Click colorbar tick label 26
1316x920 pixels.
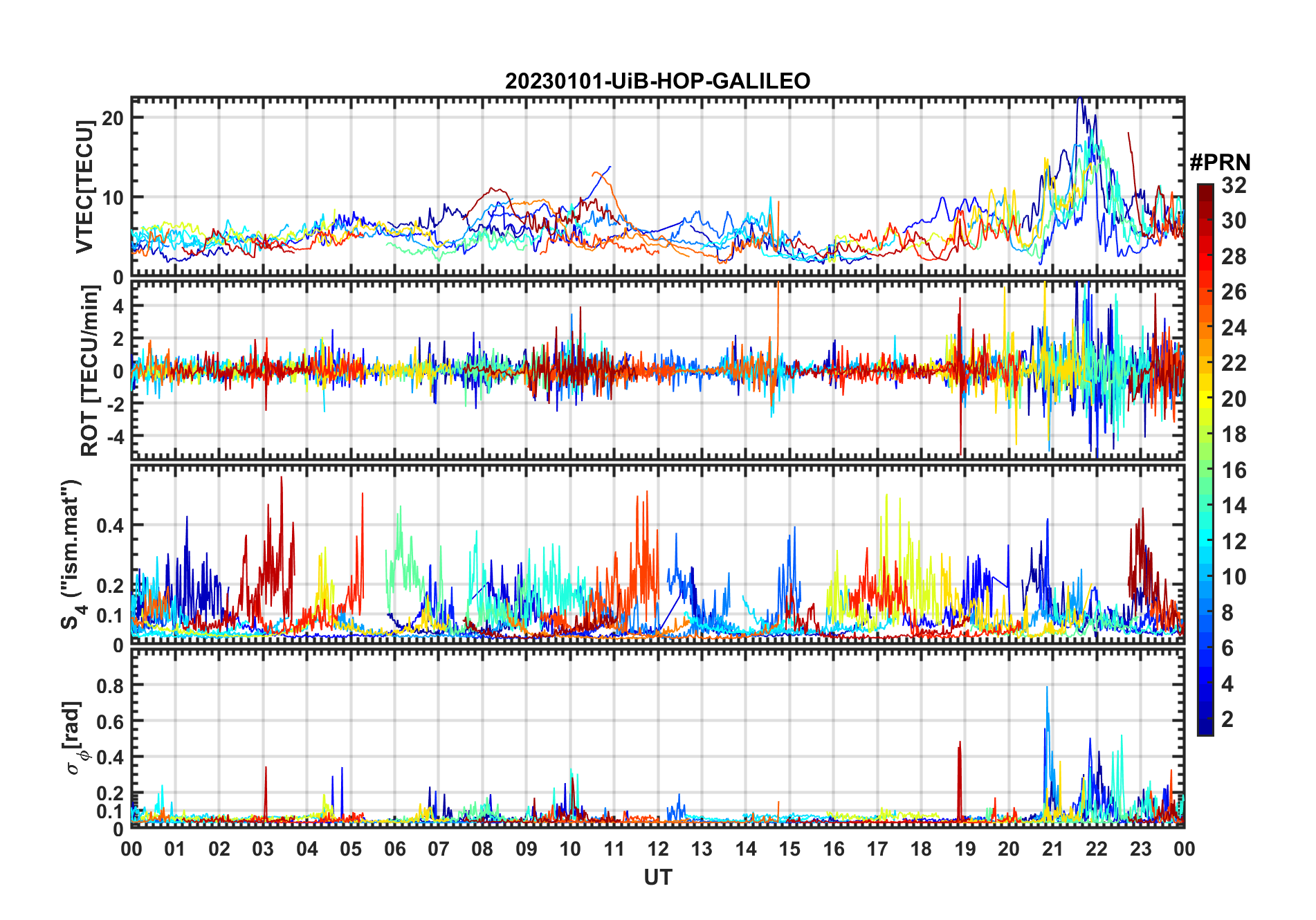[x=1234, y=292]
